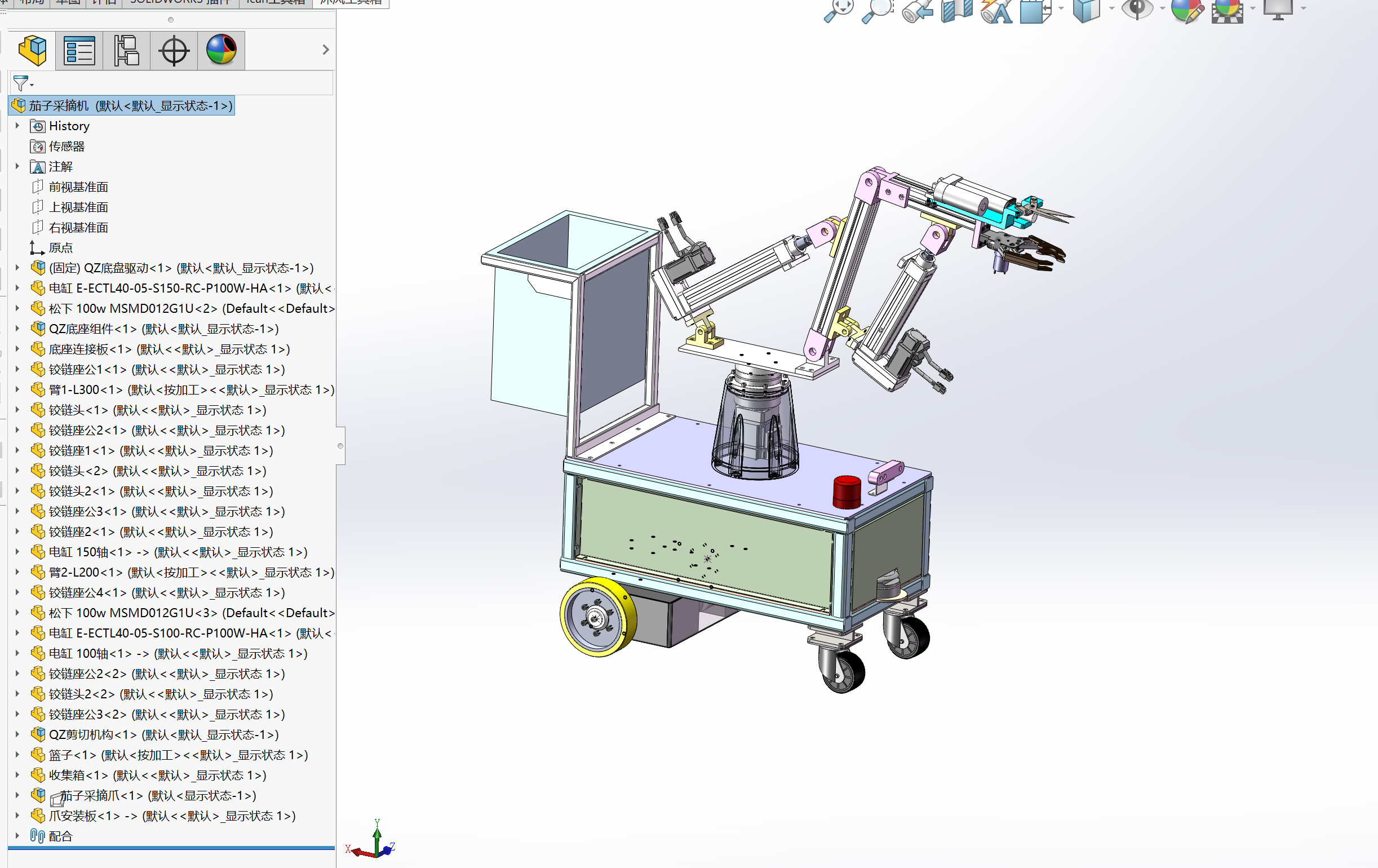
Task: Open the Hide/Show Items dropdown arrow
Action: click(1162, 8)
